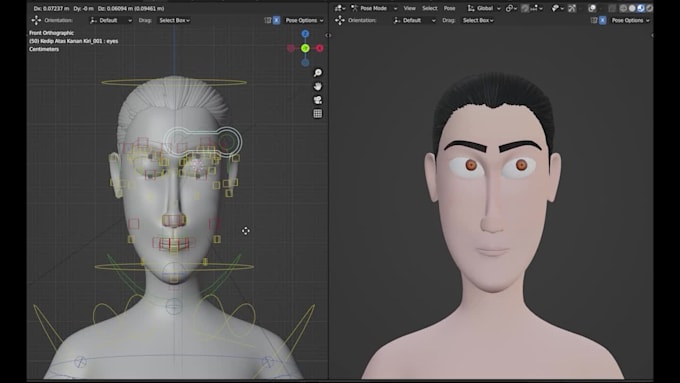Click sidebar expand arrow of left viewport
The width and height of the screenshot is (680, 383).
328,35
